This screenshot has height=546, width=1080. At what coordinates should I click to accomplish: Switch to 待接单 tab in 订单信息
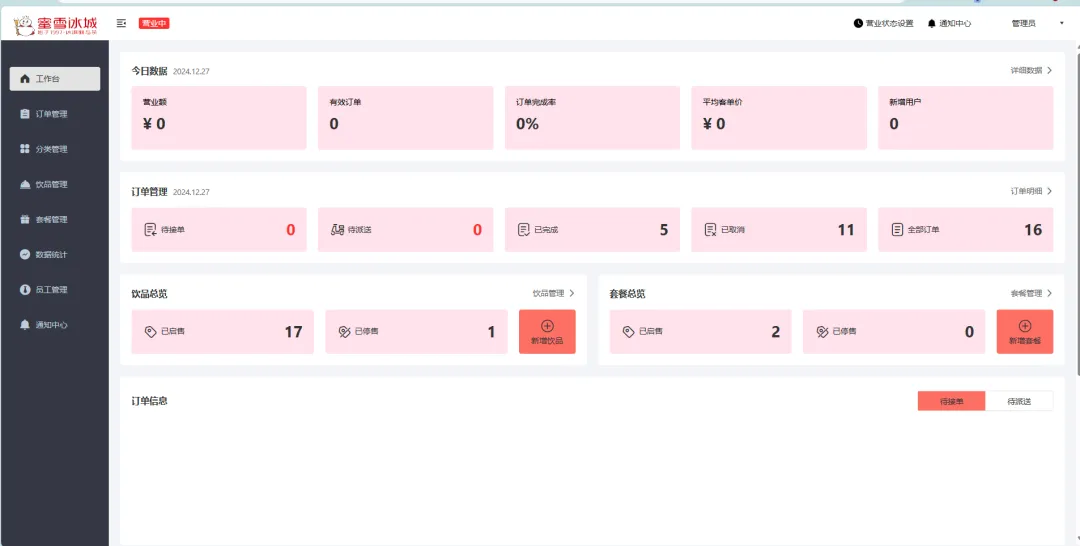pos(951,401)
